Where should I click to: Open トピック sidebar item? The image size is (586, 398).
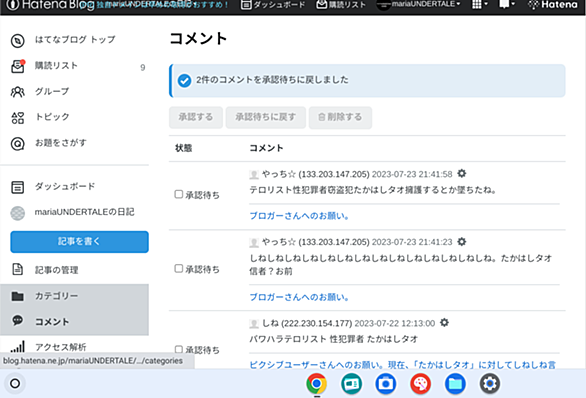pos(52,117)
